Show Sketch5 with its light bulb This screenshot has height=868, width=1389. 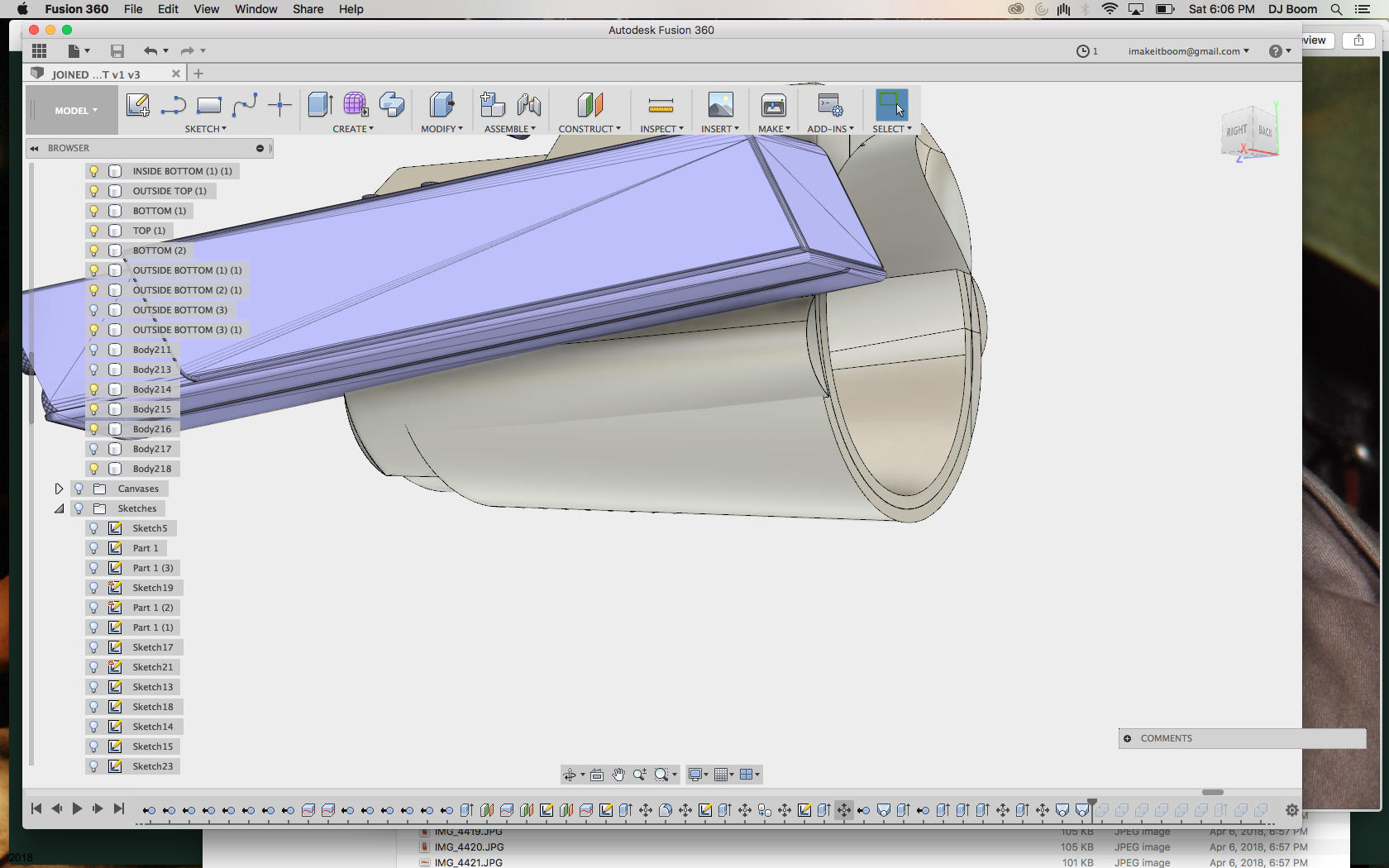point(94,528)
